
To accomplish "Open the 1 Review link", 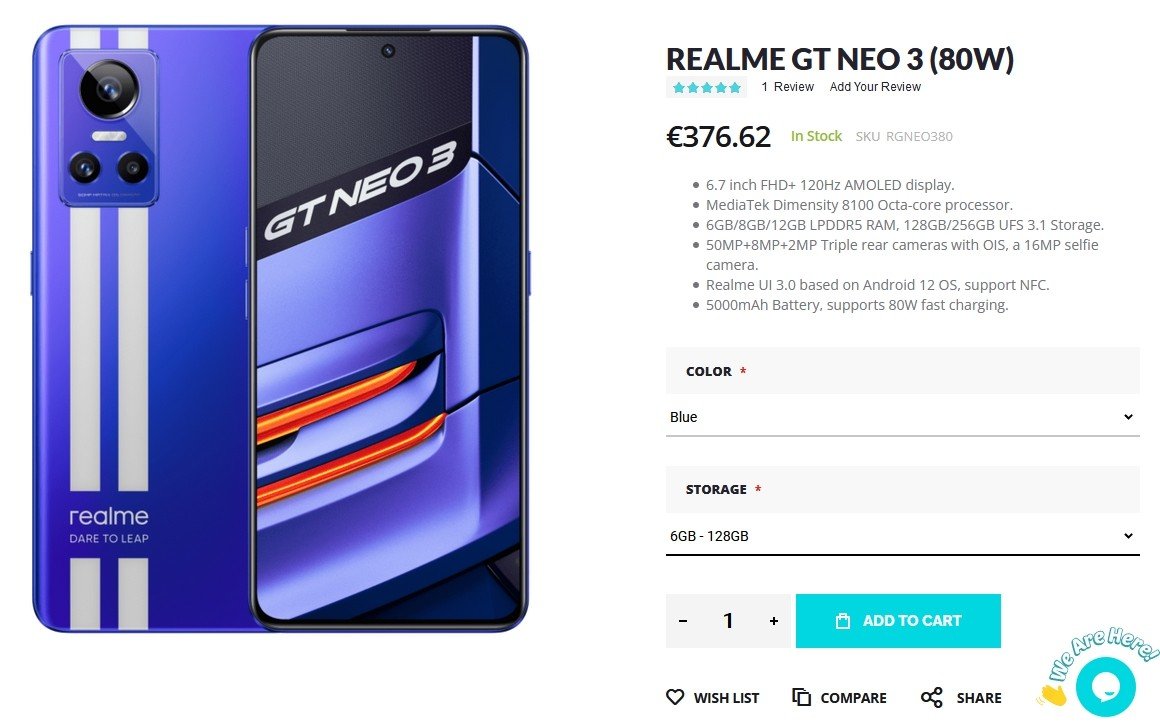I will [787, 87].
